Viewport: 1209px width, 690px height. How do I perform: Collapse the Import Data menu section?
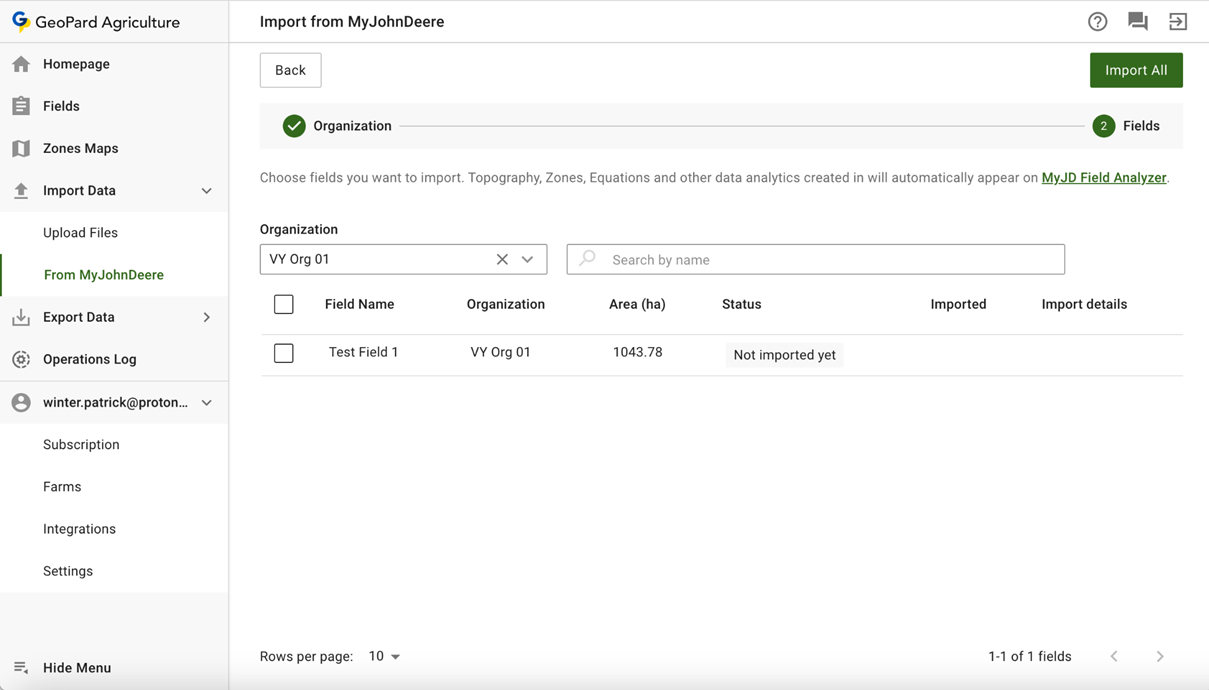point(206,190)
